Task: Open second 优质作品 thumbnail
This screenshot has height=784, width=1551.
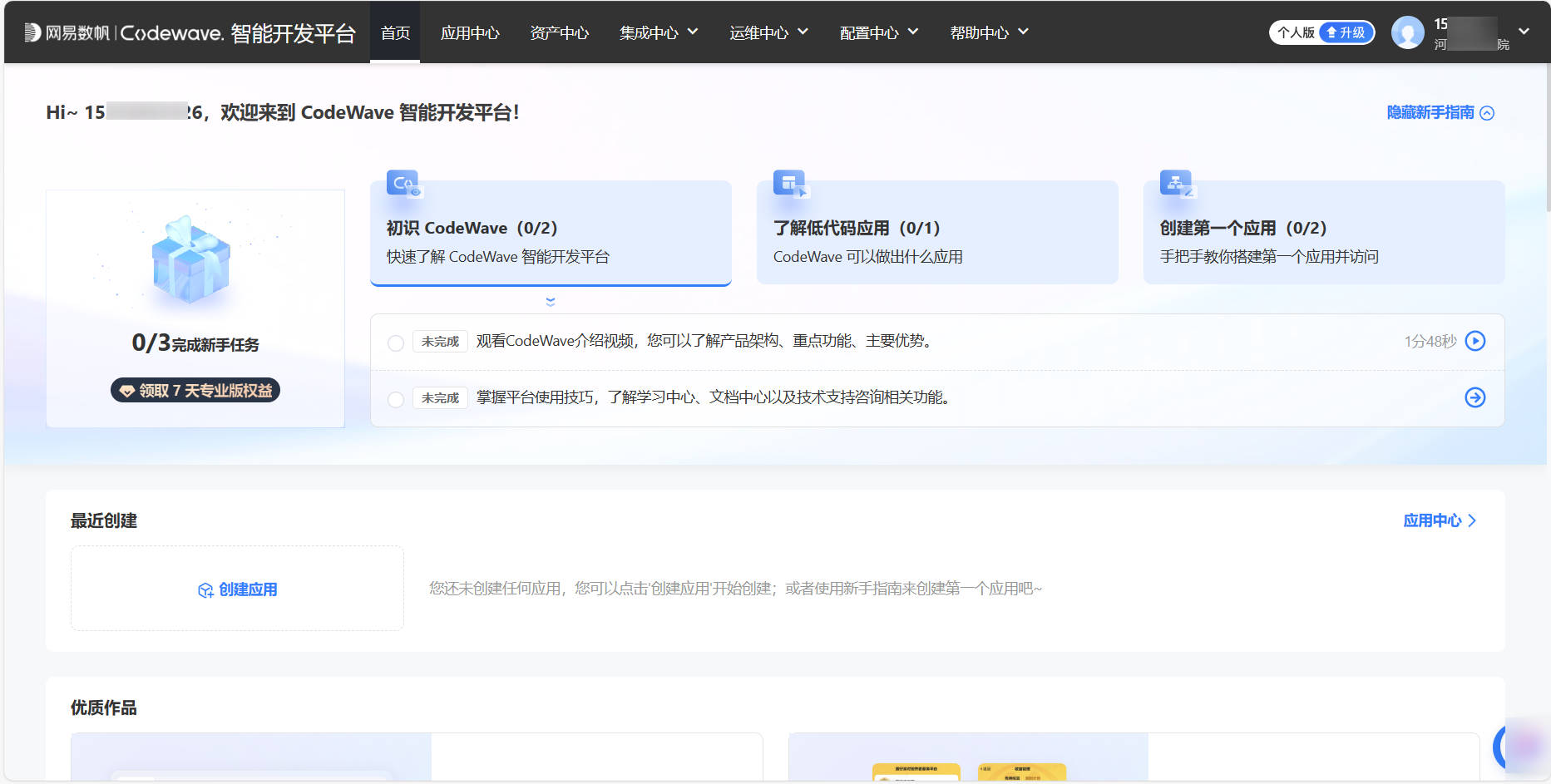Action: 969,757
